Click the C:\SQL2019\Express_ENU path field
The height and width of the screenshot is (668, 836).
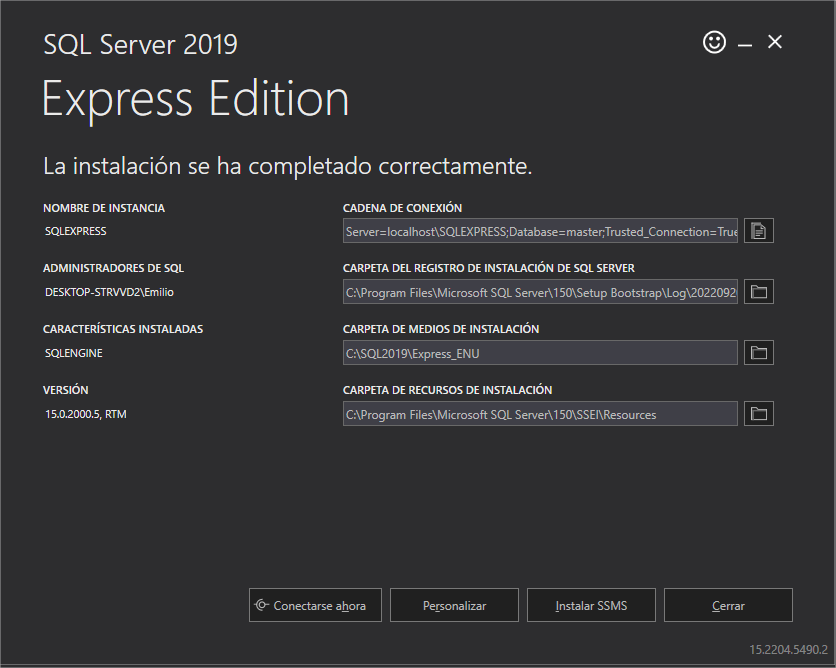540,352
